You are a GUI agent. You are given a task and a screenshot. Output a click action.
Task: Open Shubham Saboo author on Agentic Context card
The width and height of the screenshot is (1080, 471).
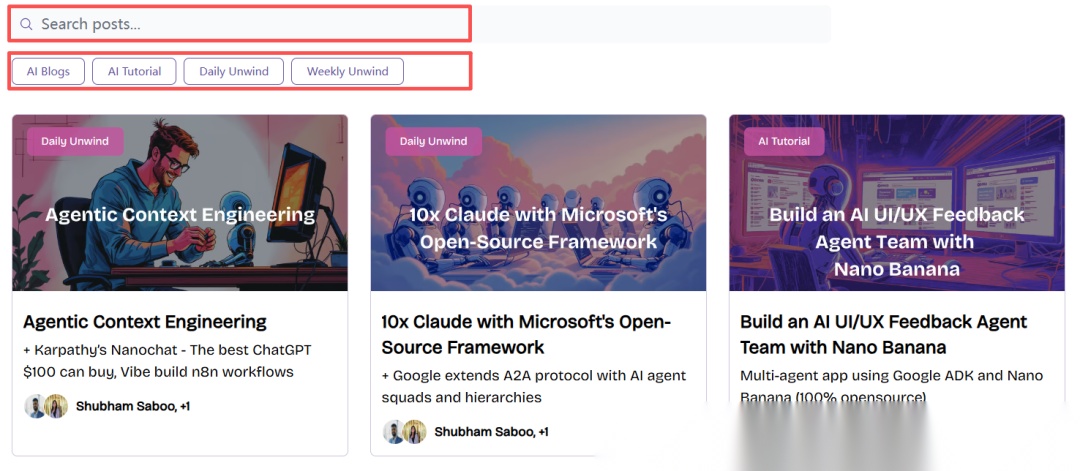pyautogui.click(x=133, y=406)
